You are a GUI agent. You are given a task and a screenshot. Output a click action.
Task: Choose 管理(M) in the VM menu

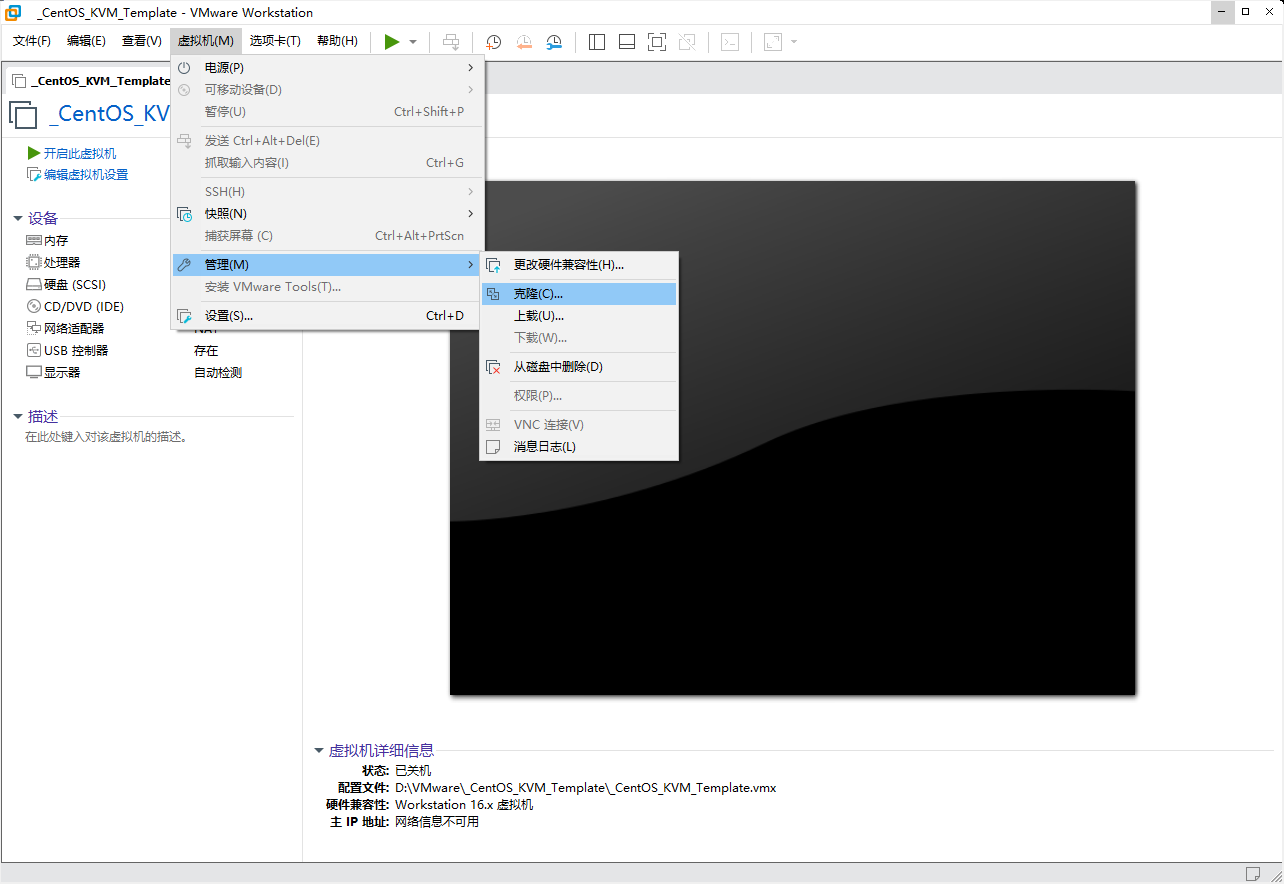click(x=327, y=265)
